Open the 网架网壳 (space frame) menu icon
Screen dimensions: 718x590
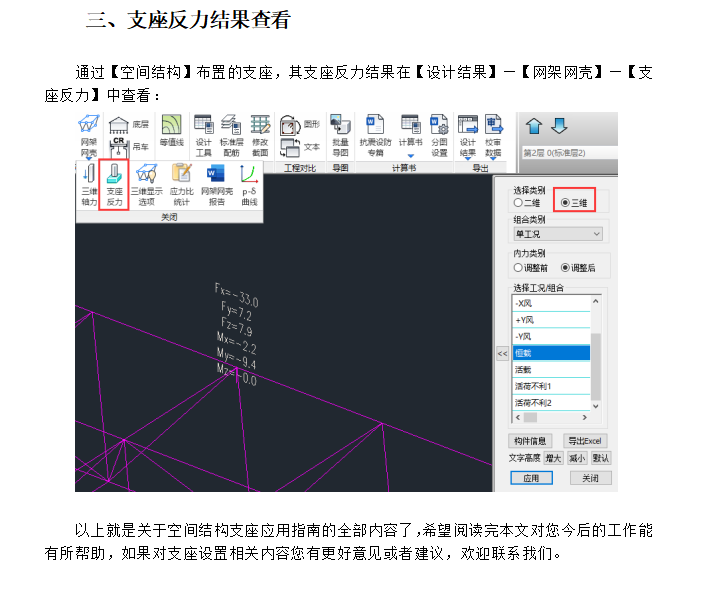88,124
